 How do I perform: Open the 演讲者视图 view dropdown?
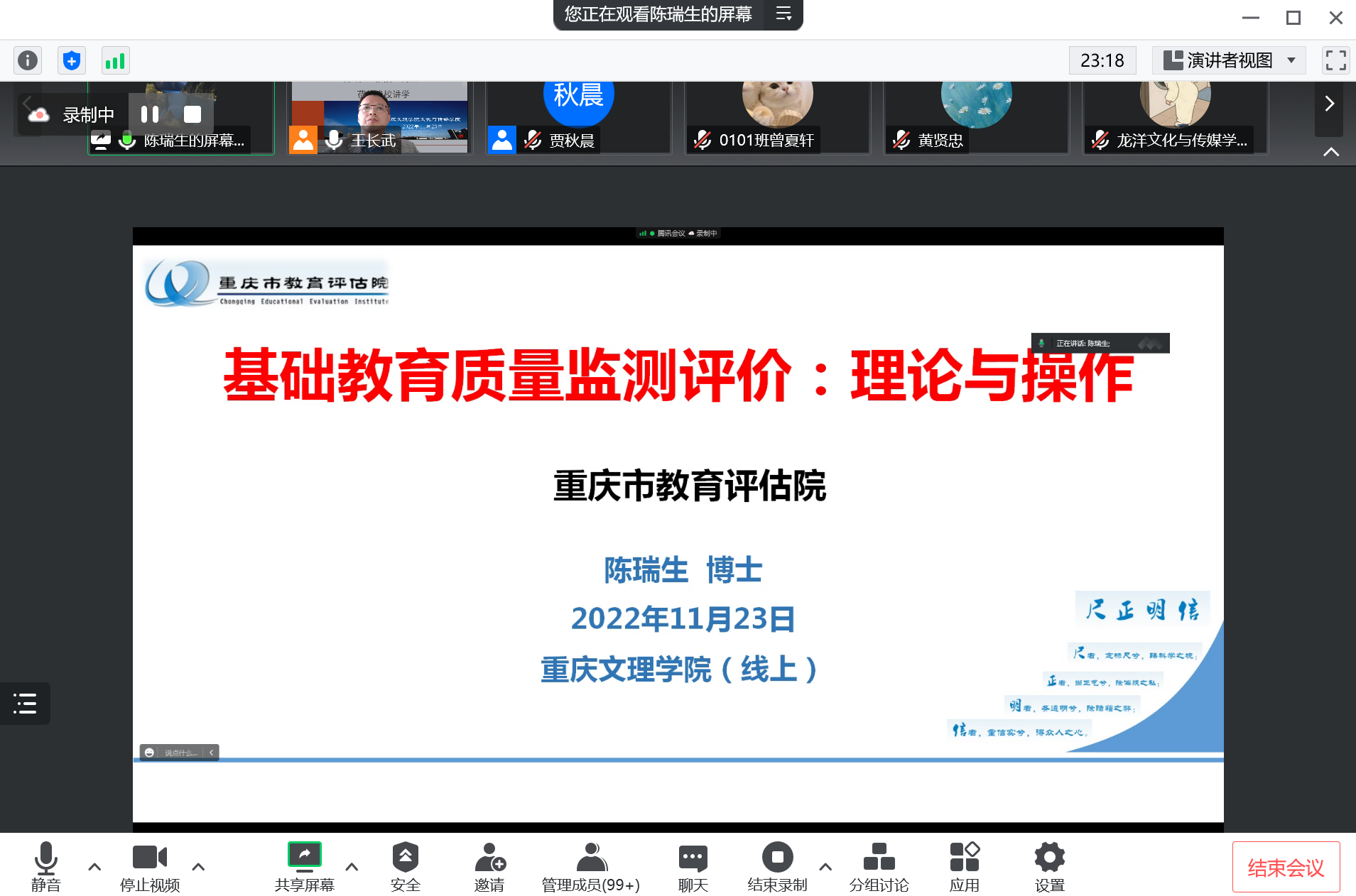click(1229, 60)
